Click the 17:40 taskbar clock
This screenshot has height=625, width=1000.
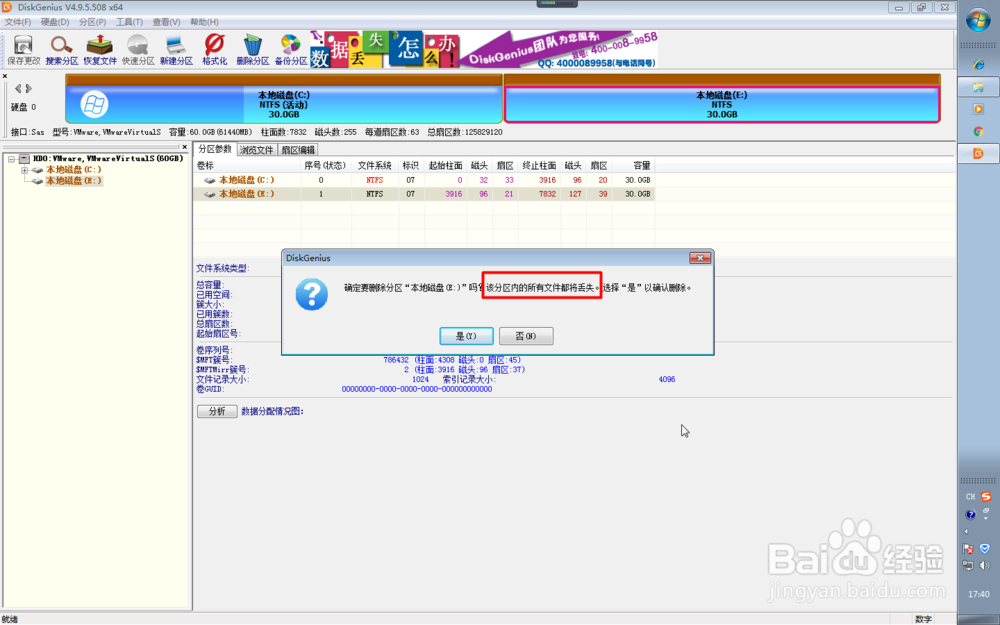(978, 594)
